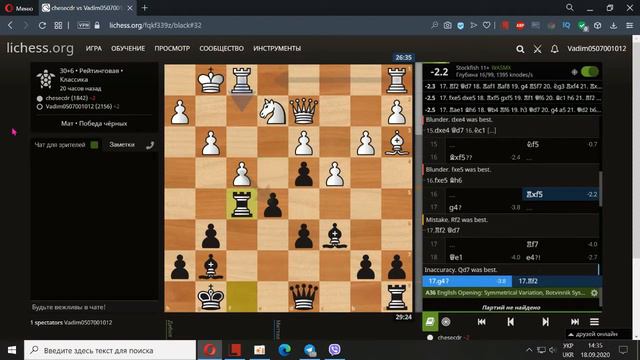Click the browser reload button
The width and height of the screenshot is (640, 360).
(42, 25)
